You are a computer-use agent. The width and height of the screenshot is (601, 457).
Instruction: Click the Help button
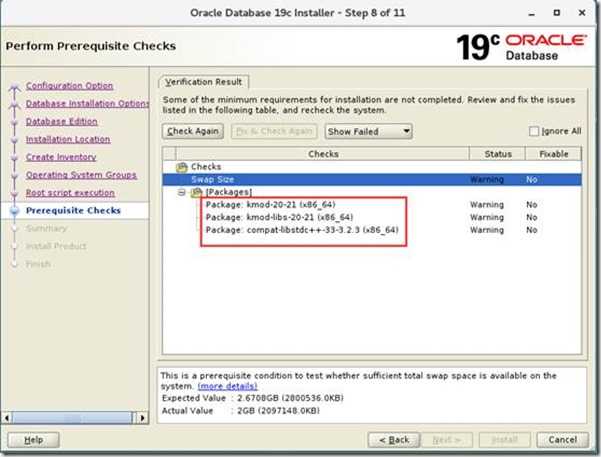pyautogui.click(x=33, y=440)
